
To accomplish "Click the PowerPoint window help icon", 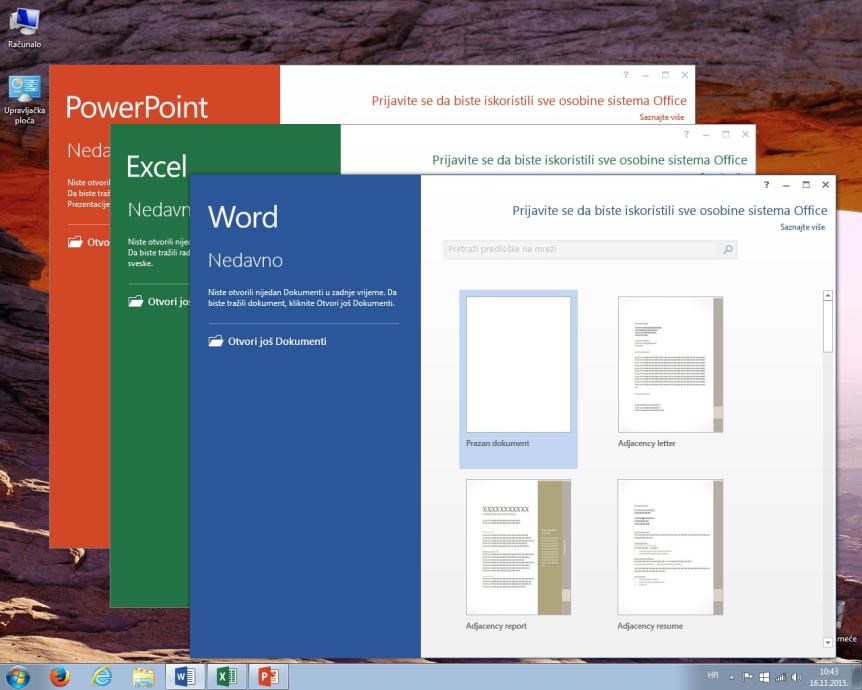I will point(626,75).
